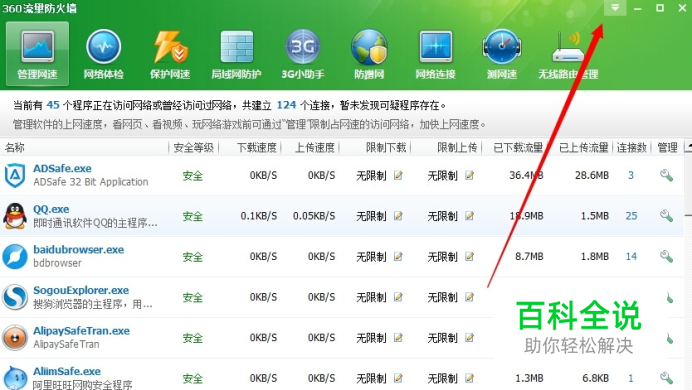Click the Sogou Explorer program icon
Viewport: 692px width, 390px height.
click(x=15, y=297)
